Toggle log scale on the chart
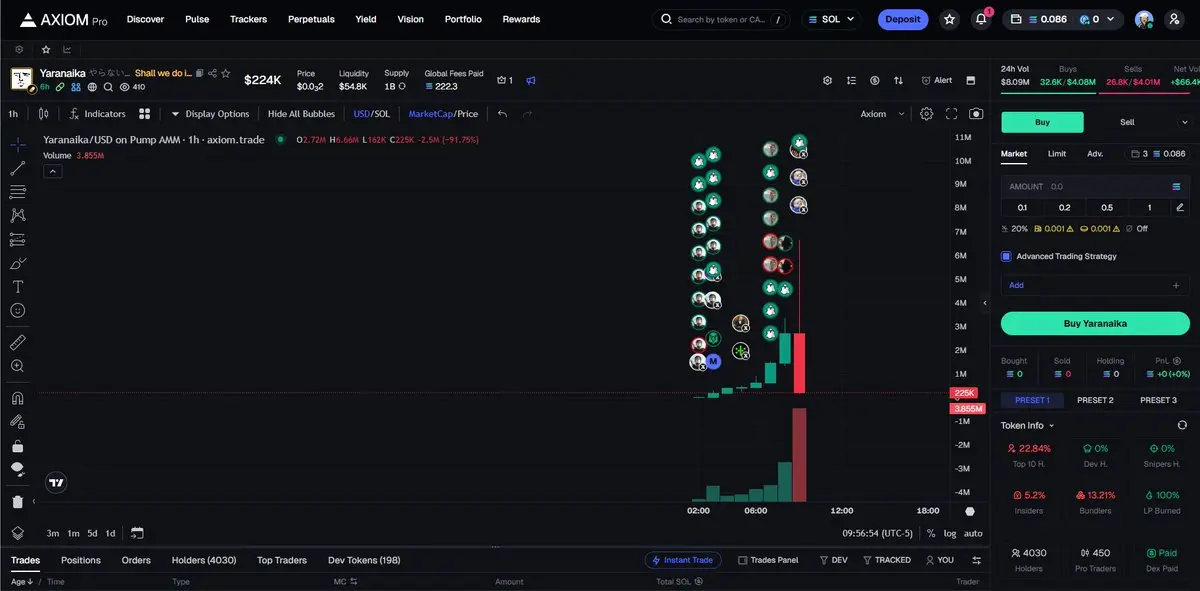Viewport: 1200px width, 591px height. point(949,533)
